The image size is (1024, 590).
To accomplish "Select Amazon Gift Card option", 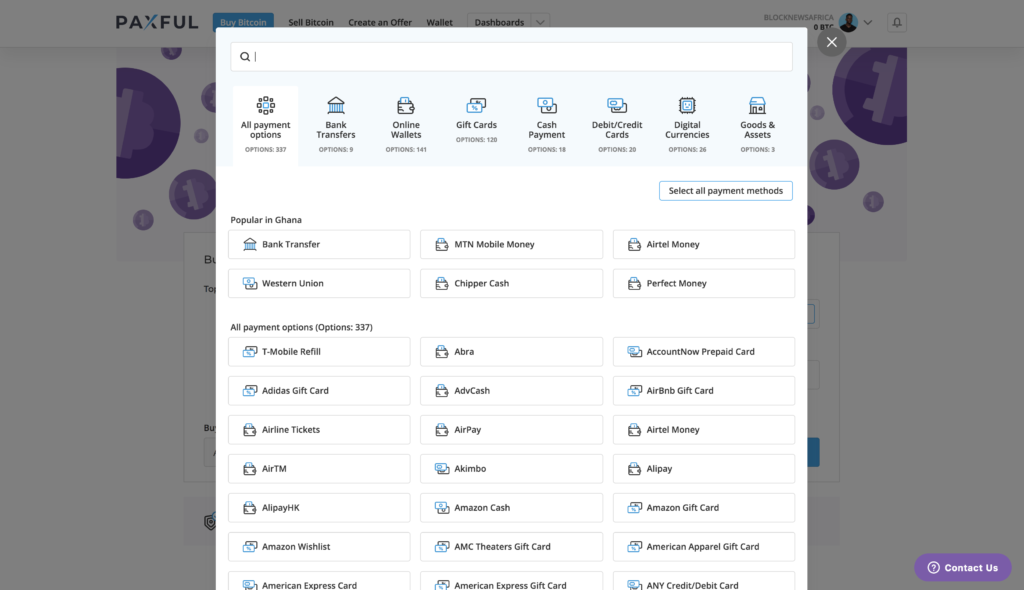I will 704,508.
